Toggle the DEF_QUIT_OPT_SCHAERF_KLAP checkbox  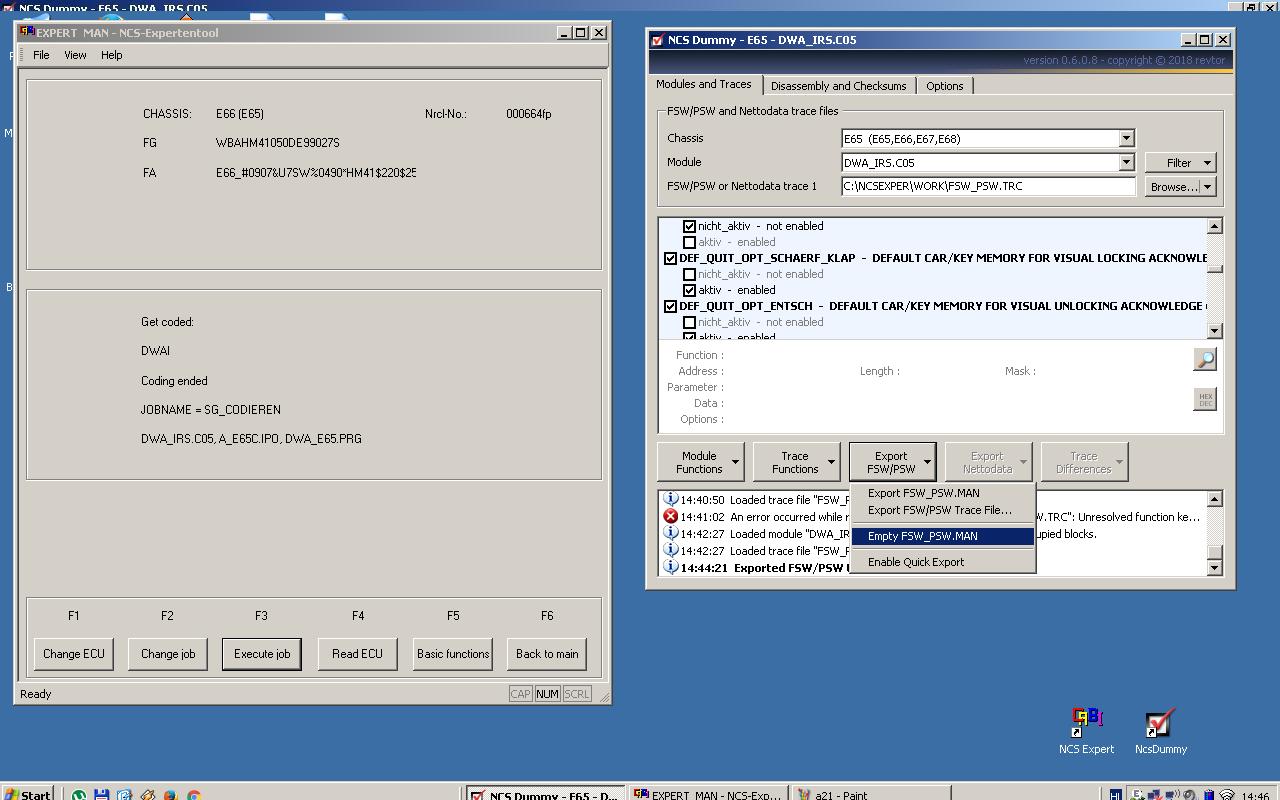click(670, 258)
